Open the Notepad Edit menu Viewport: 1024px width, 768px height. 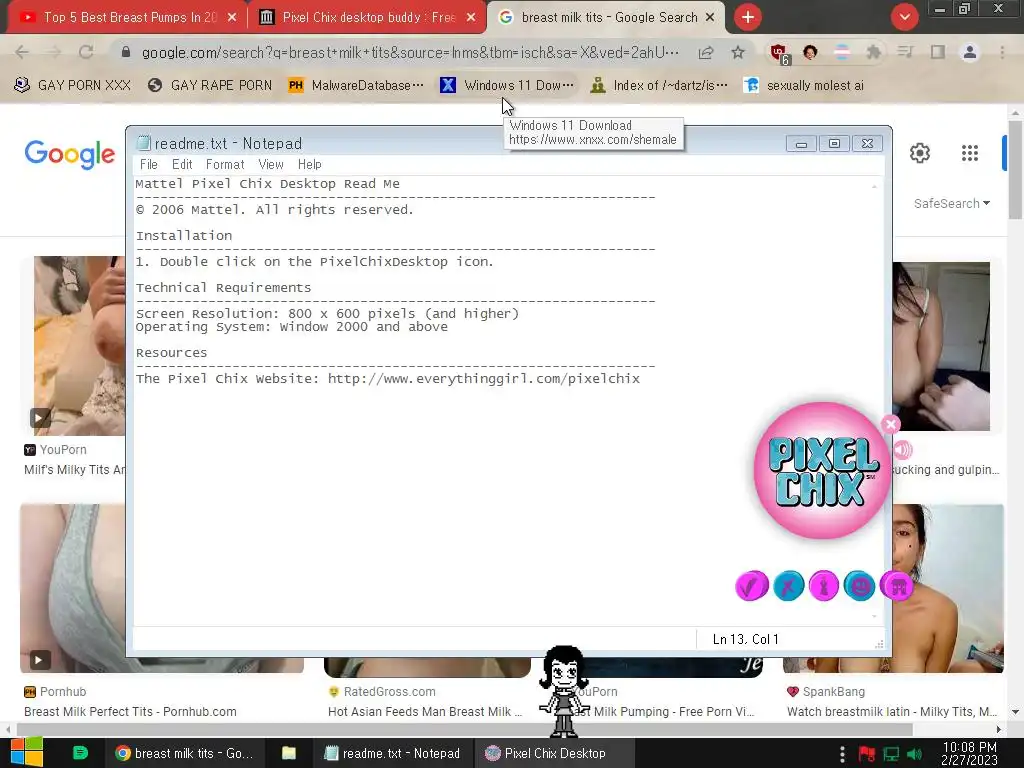coord(182,165)
